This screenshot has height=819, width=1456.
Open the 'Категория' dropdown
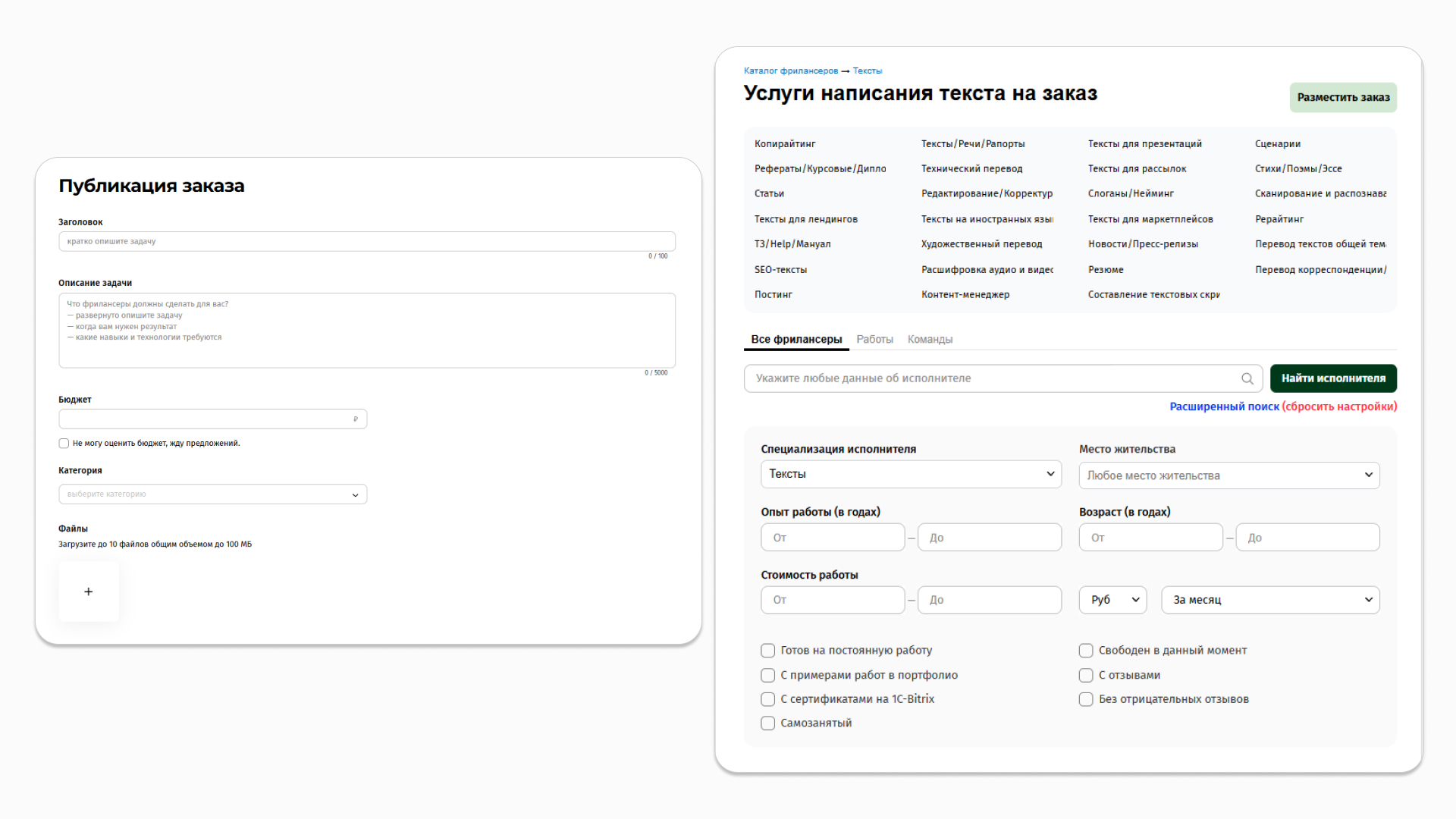point(212,494)
